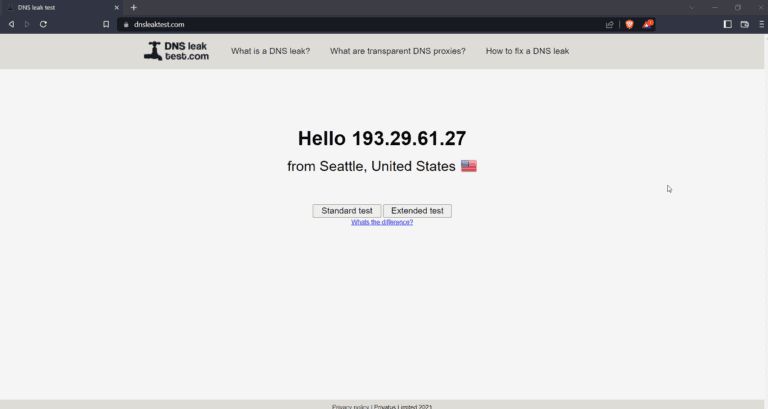Open the Brave Wallet icon
This screenshot has height=409, width=768.
tap(744, 24)
